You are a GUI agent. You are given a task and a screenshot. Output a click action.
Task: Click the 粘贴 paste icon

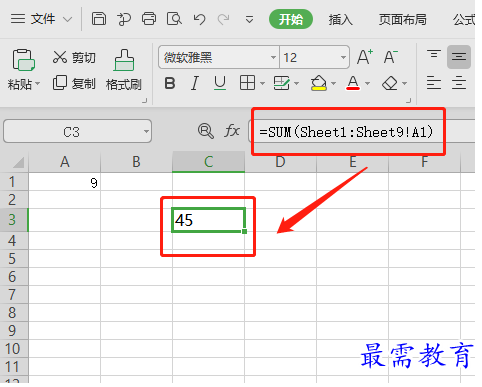(x=23, y=60)
